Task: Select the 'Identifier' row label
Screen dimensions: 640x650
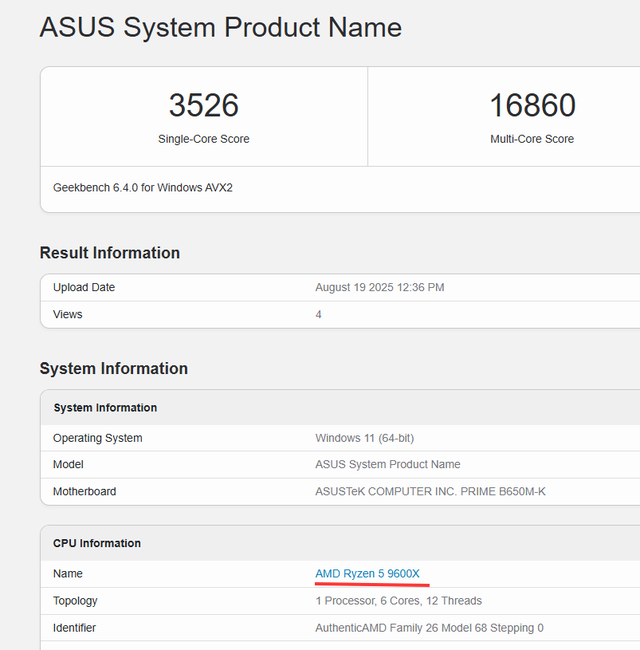Action: (x=74, y=628)
